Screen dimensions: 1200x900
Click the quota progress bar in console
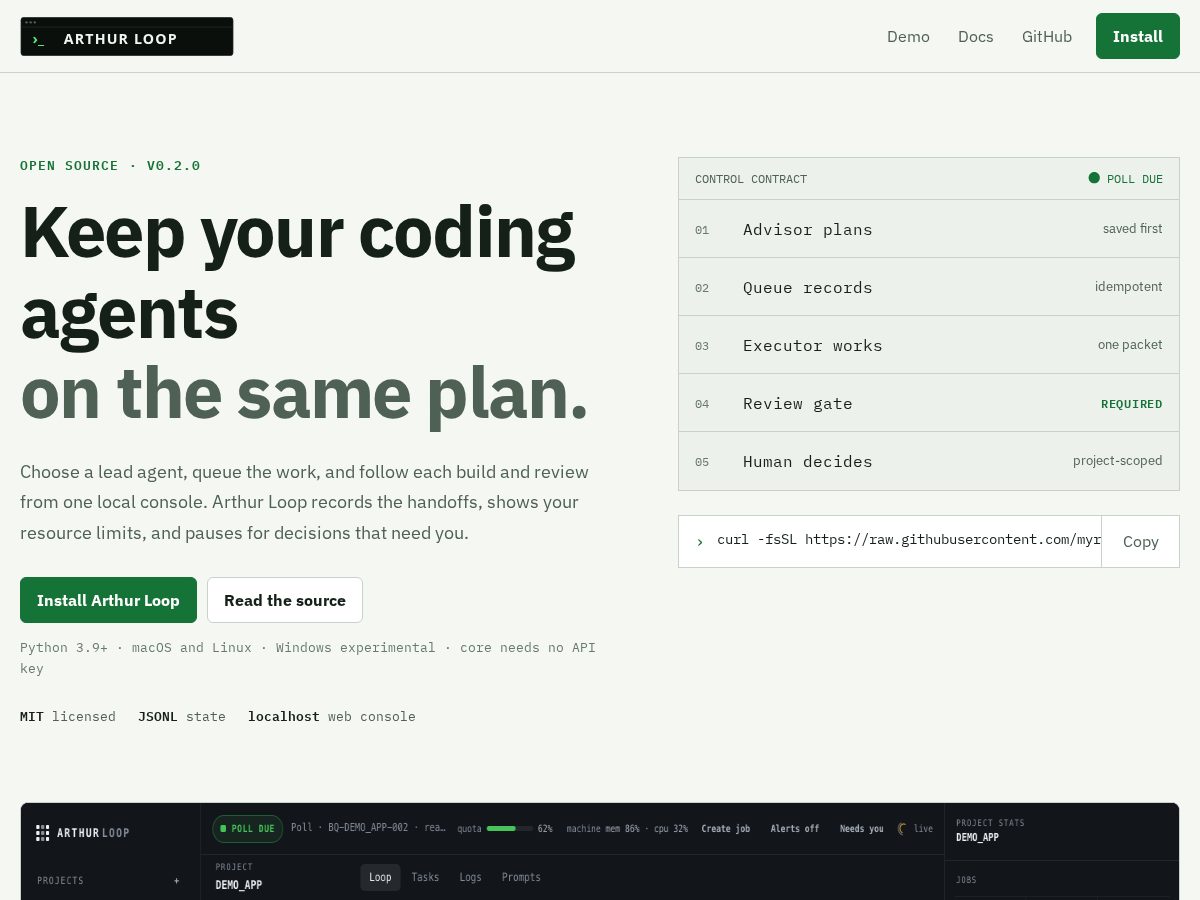[510, 829]
